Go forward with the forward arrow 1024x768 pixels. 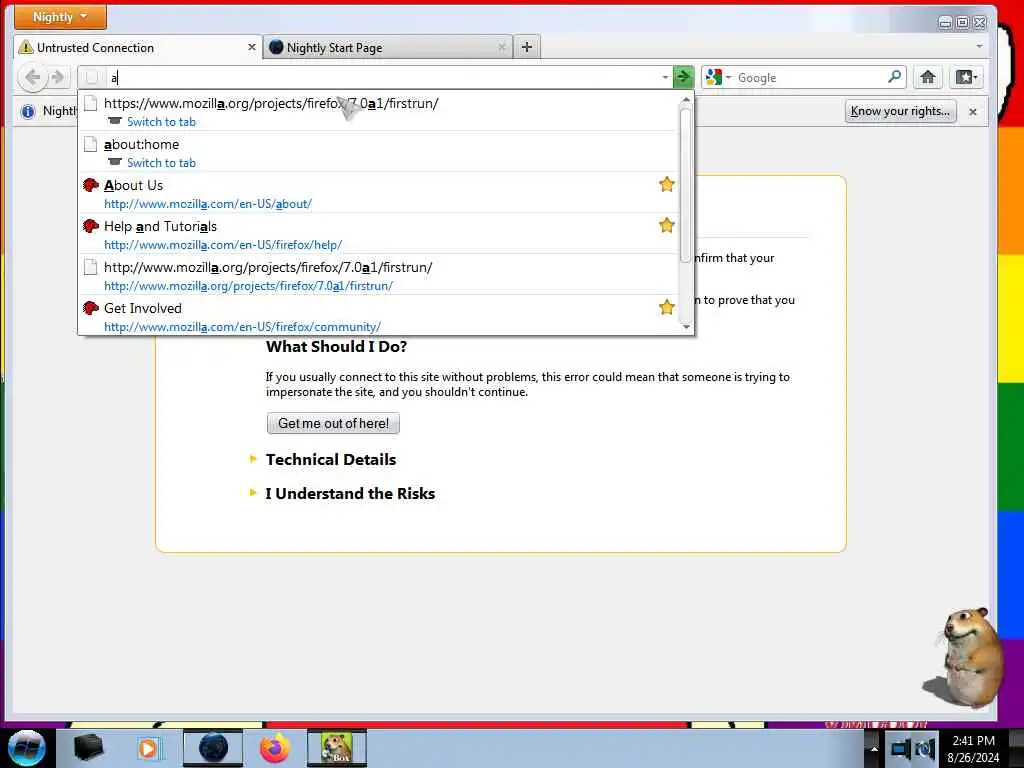57,78
